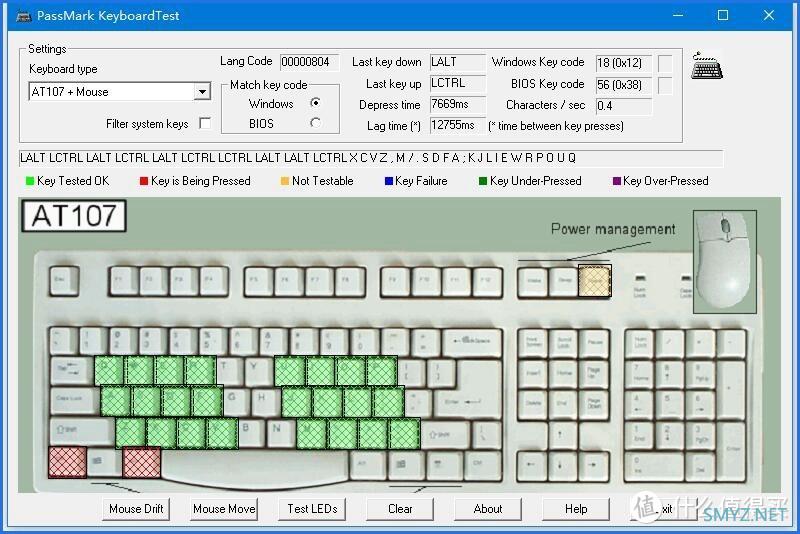Select the Windows match key code radio
Viewport: 800px width, 534px height.
315,103
